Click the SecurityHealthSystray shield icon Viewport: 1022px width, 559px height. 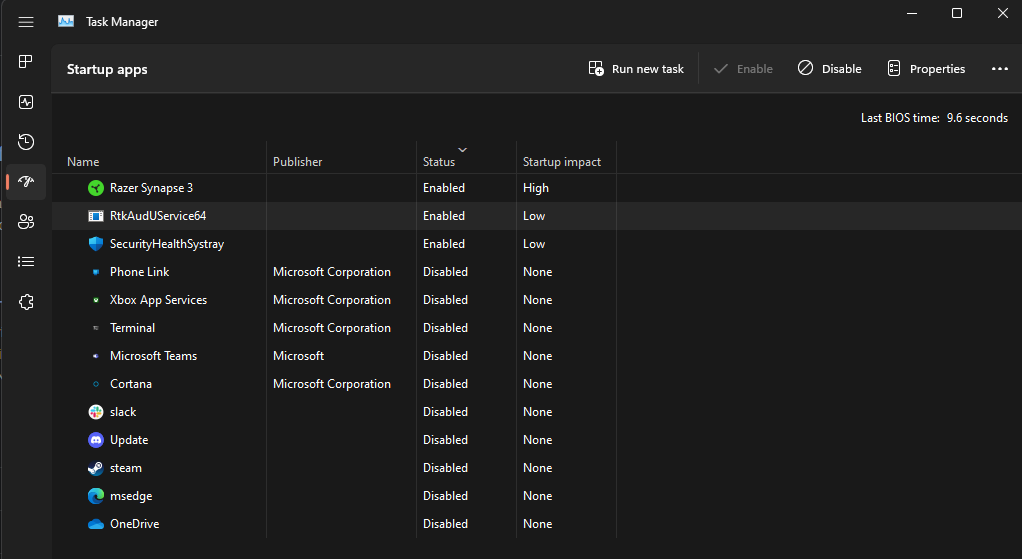point(96,244)
